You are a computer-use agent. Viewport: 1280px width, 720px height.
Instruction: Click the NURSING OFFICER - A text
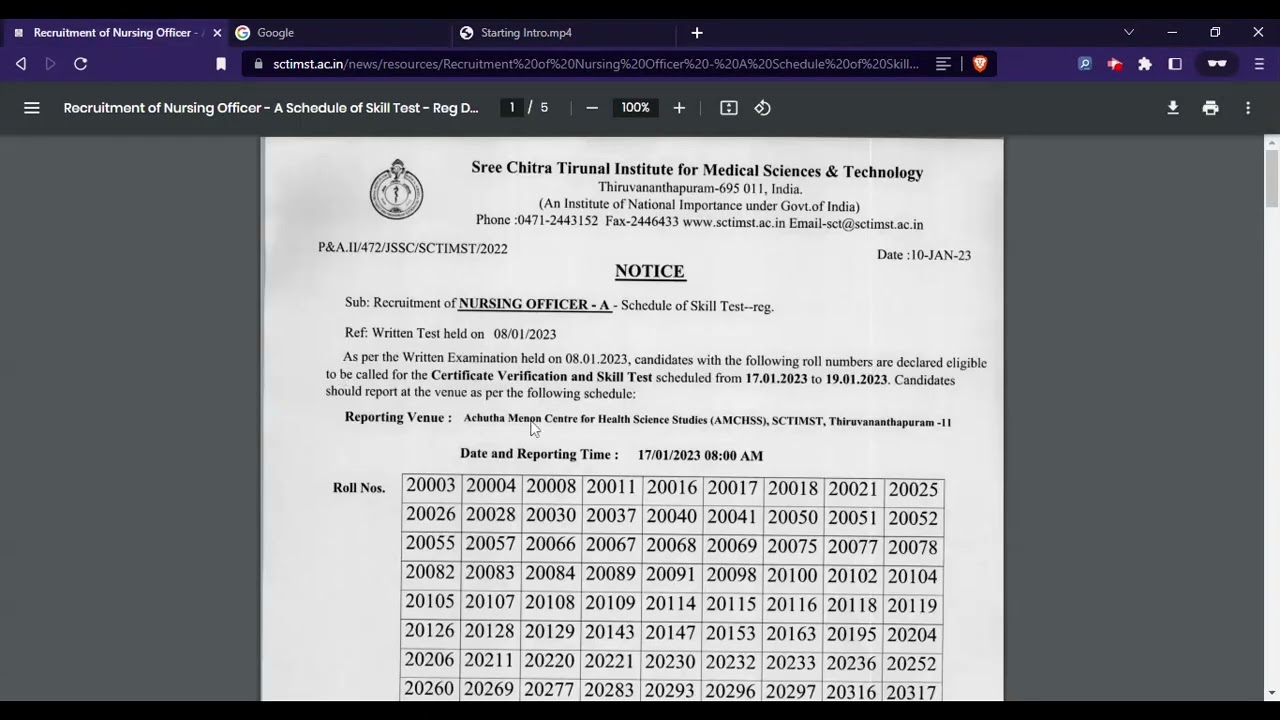tap(534, 304)
